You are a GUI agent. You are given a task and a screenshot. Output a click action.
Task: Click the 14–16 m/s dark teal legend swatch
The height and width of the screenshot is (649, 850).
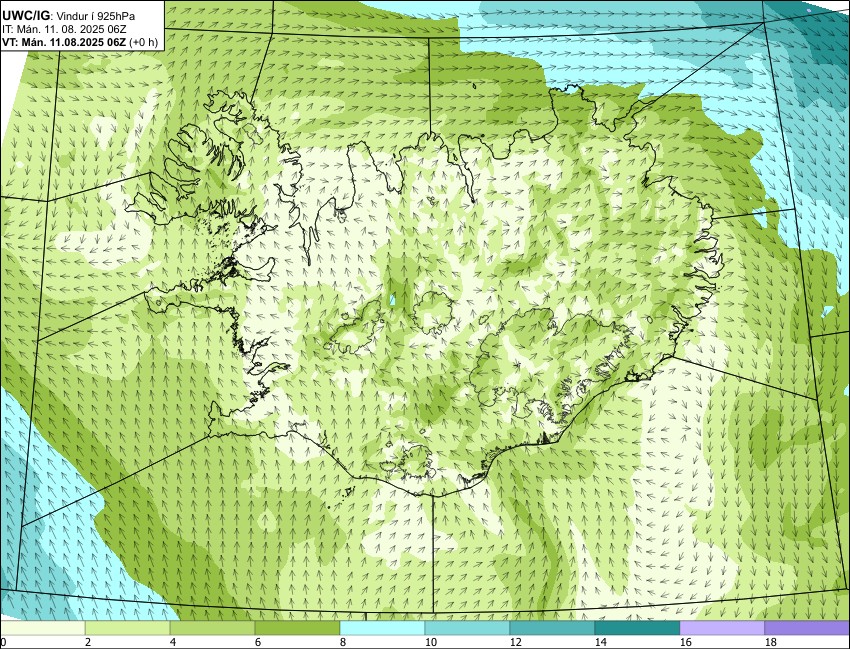pos(637,628)
